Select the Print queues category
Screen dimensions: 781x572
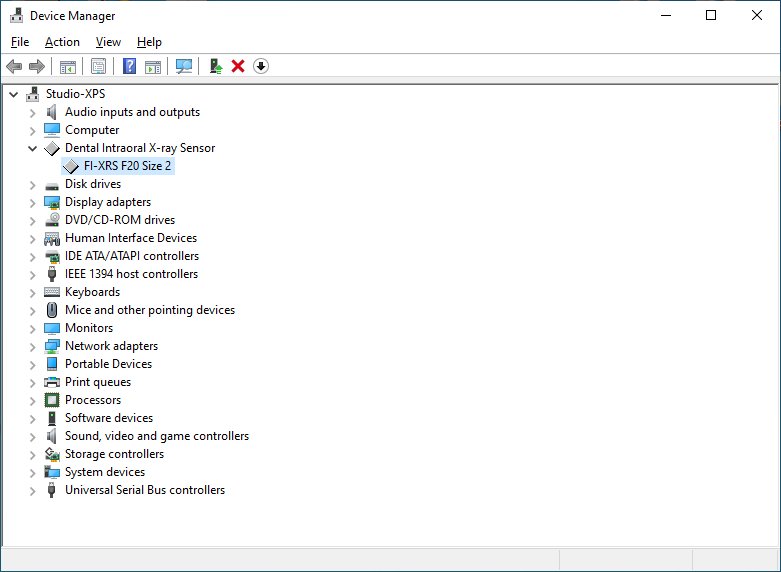(97, 382)
